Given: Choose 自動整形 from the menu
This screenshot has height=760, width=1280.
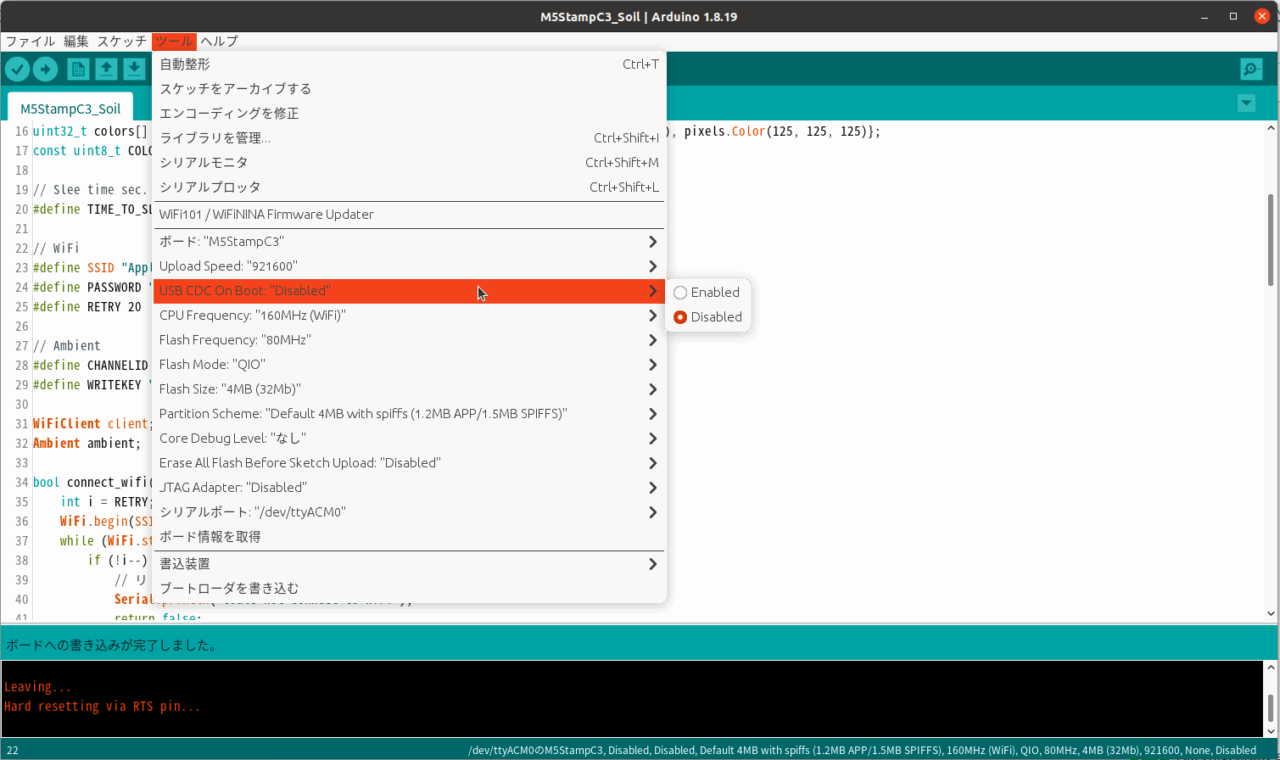Looking at the screenshot, I should (409, 64).
